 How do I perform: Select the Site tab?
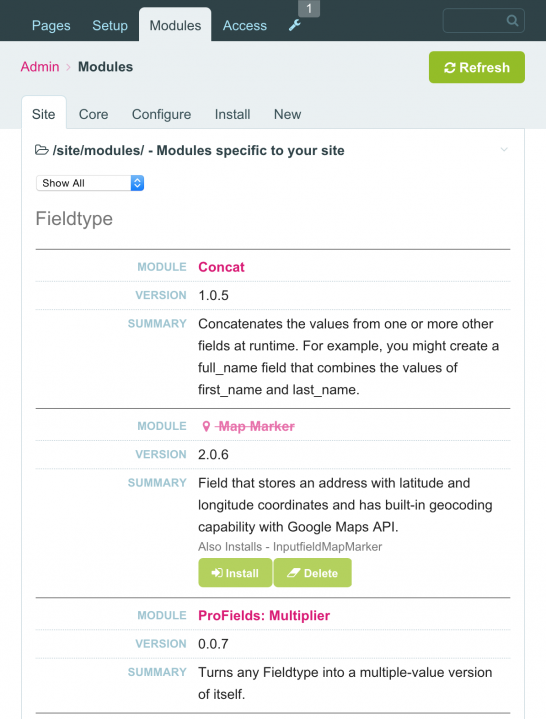(44, 114)
